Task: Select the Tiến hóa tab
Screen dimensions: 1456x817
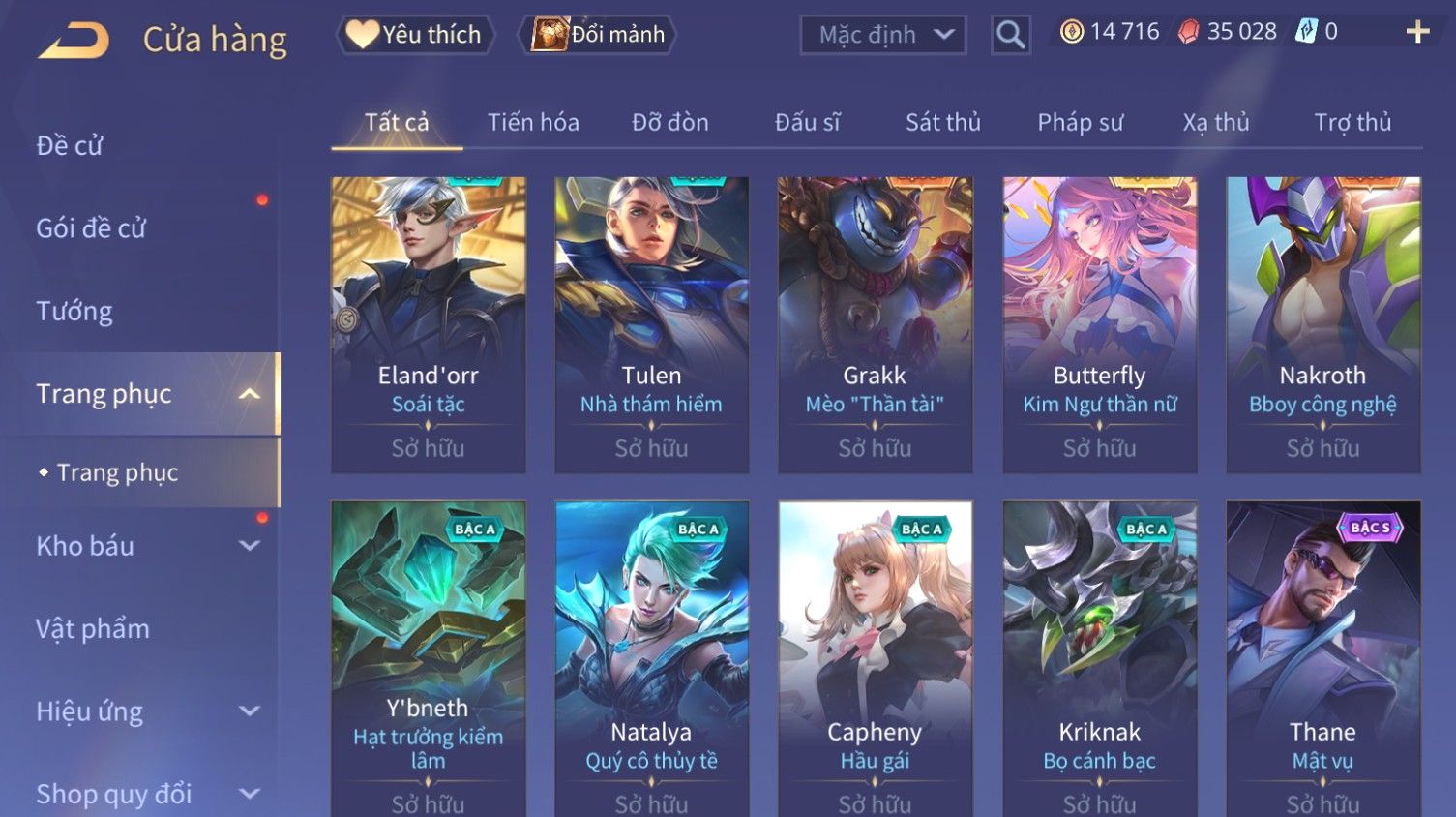Action: coord(533,122)
